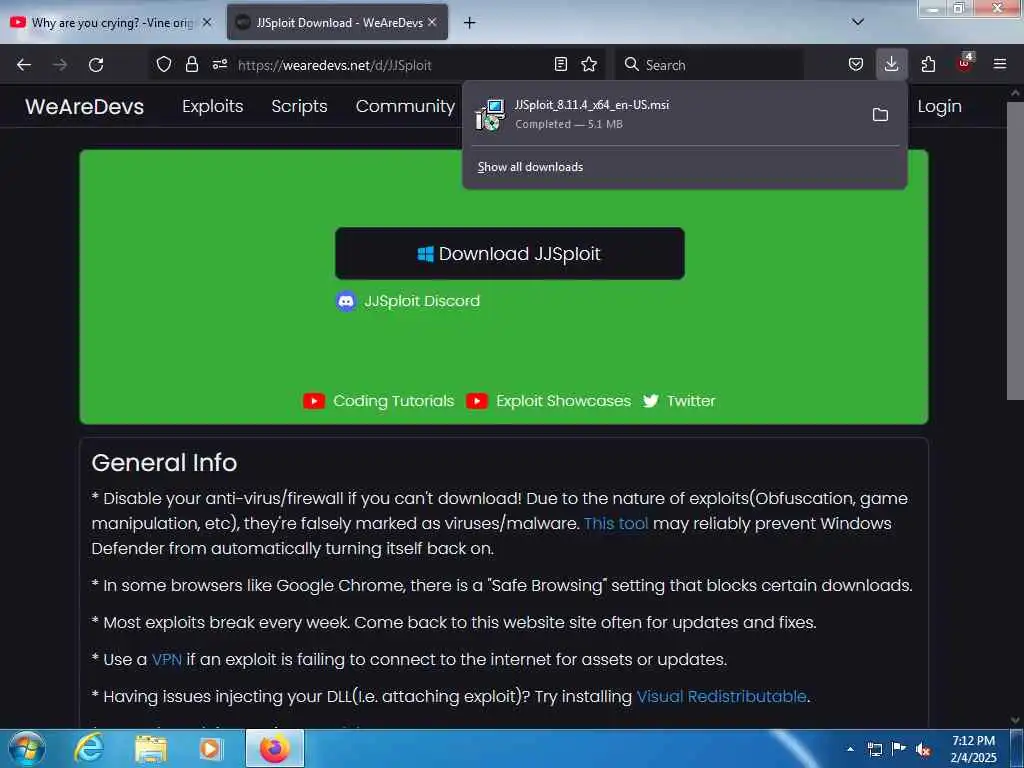The width and height of the screenshot is (1024, 768).
Task: Open Exploit Showcases YouTube link
Action: coord(563,400)
